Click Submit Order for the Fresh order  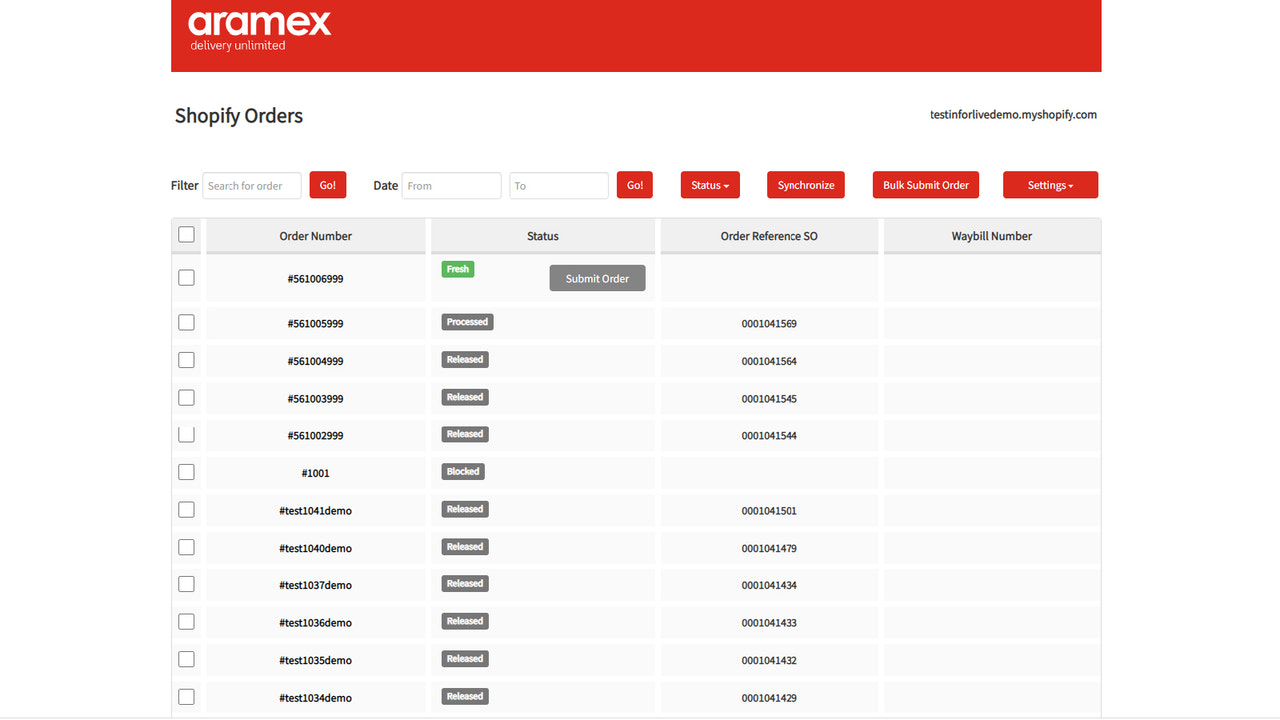[x=597, y=278]
